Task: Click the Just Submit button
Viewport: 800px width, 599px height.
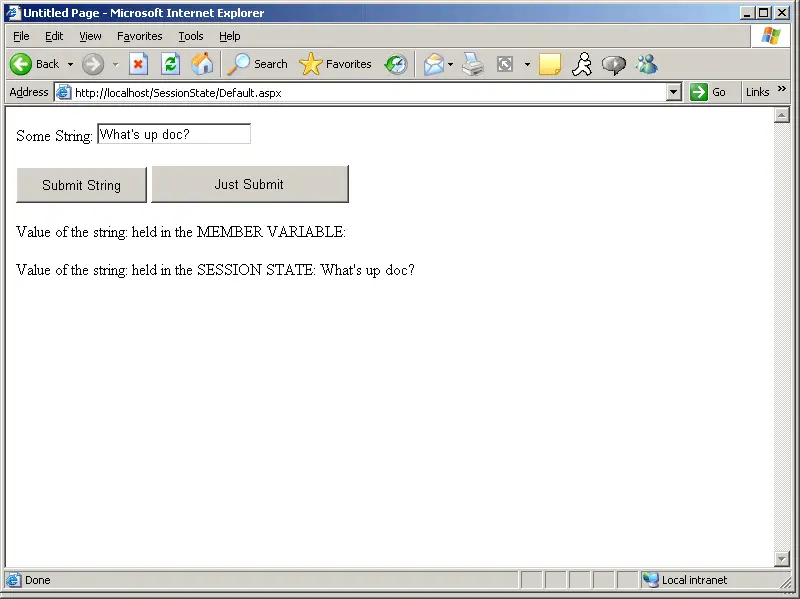Action: (250, 184)
